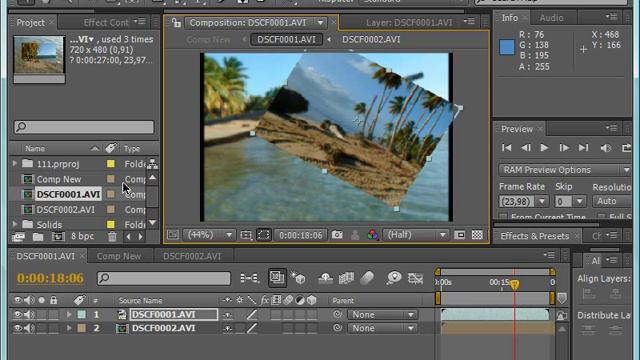
Task: Play the preview
Action: coord(544,148)
